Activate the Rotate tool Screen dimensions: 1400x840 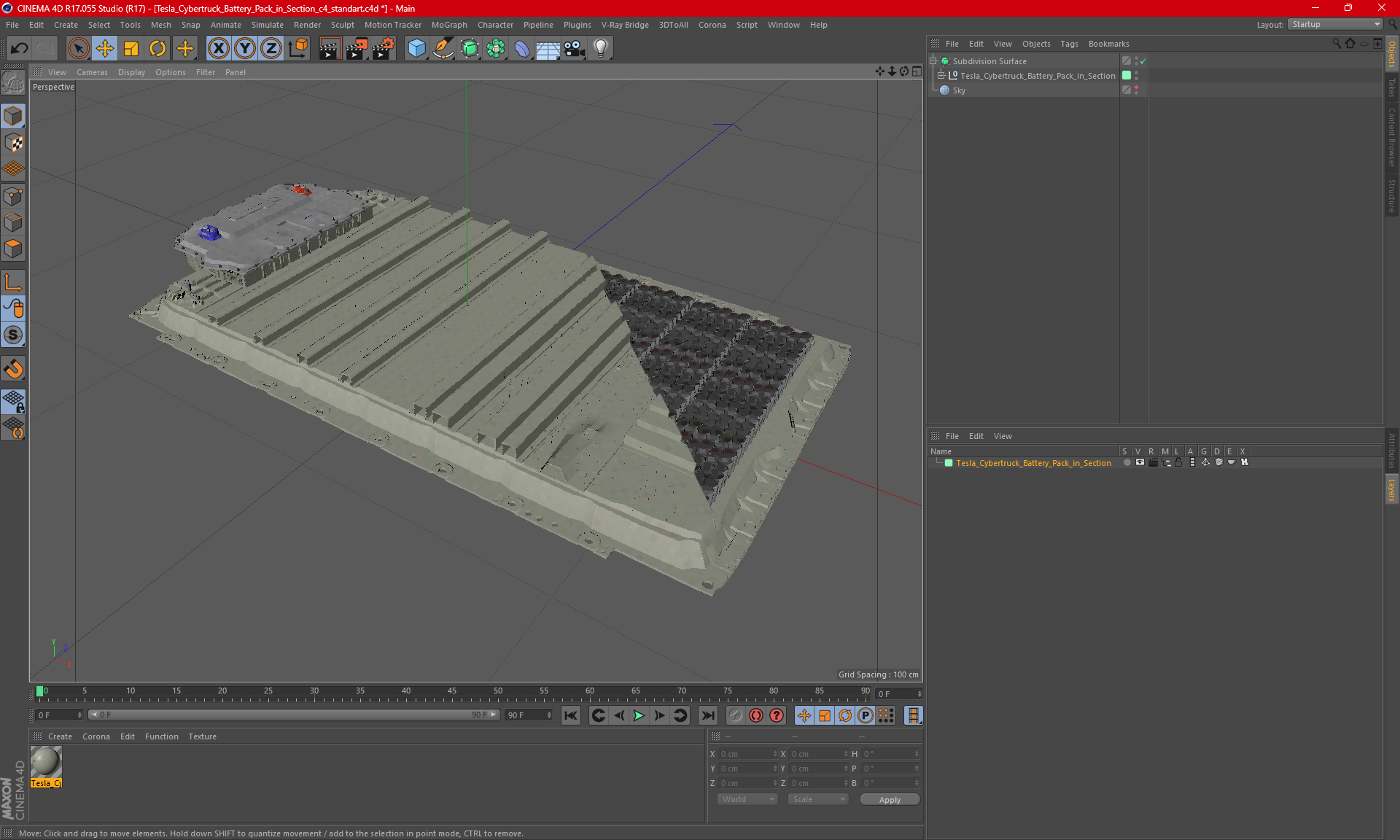157,49
